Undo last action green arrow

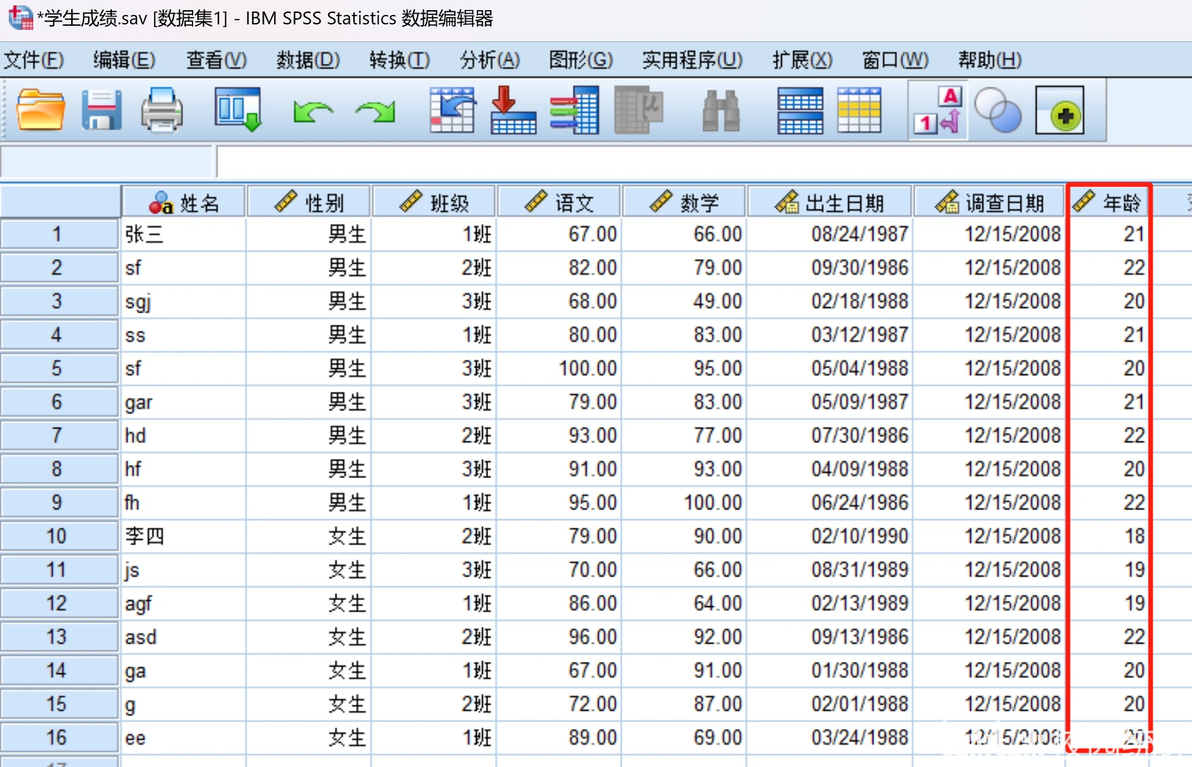coord(312,113)
